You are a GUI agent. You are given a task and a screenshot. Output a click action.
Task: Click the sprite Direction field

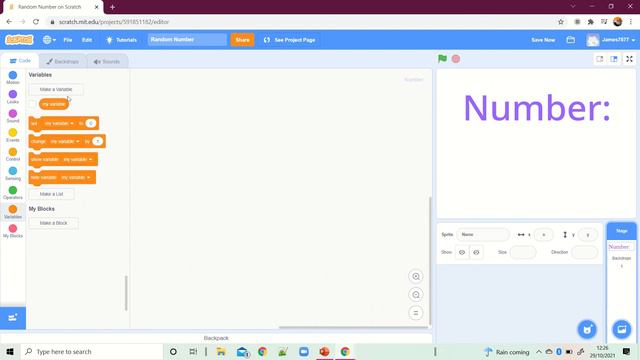(584, 252)
